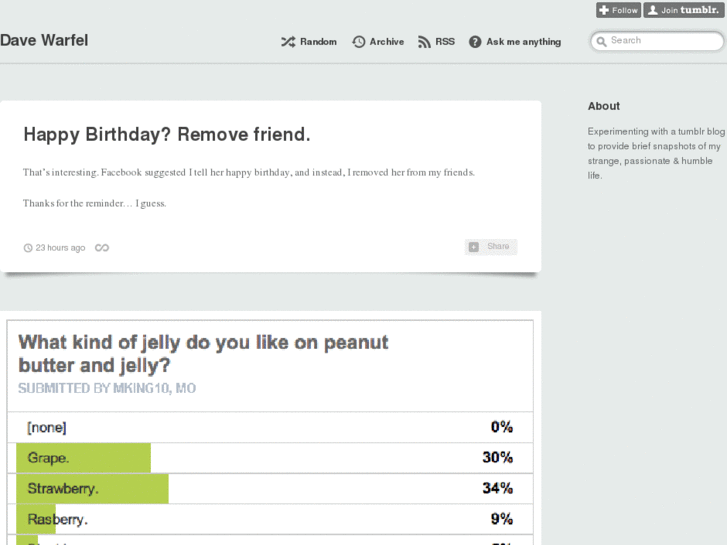Image resolution: width=727 pixels, height=545 pixels.
Task: Click the shuffle icon beside Random
Action: (288, 42)
